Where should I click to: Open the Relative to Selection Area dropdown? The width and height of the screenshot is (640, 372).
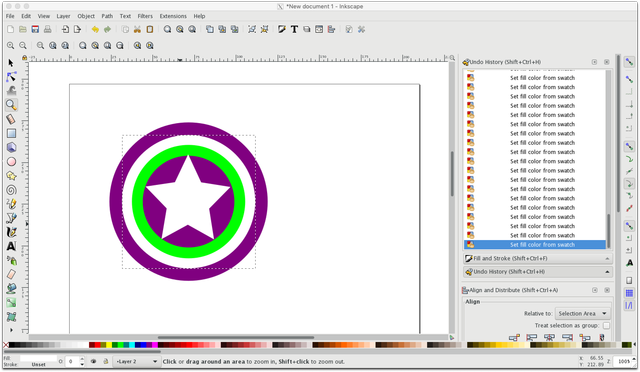click(x=582, y=314)
